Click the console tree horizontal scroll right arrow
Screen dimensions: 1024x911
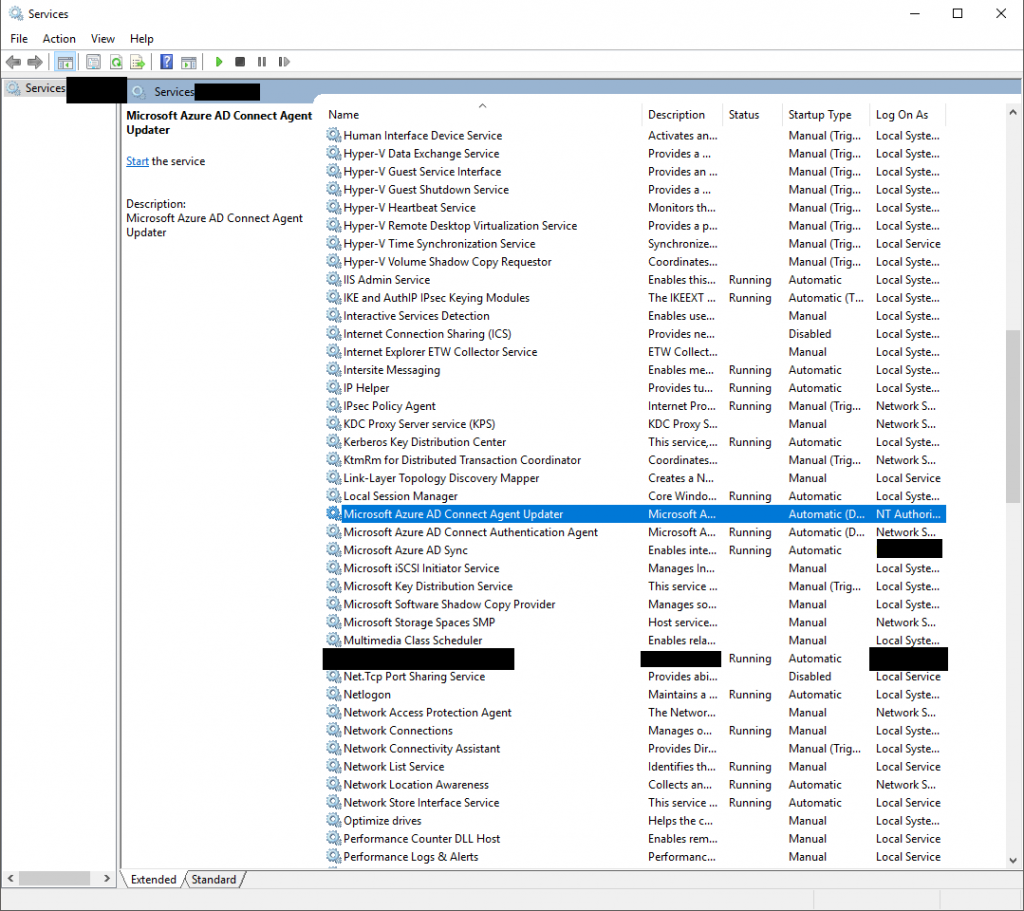106,878
